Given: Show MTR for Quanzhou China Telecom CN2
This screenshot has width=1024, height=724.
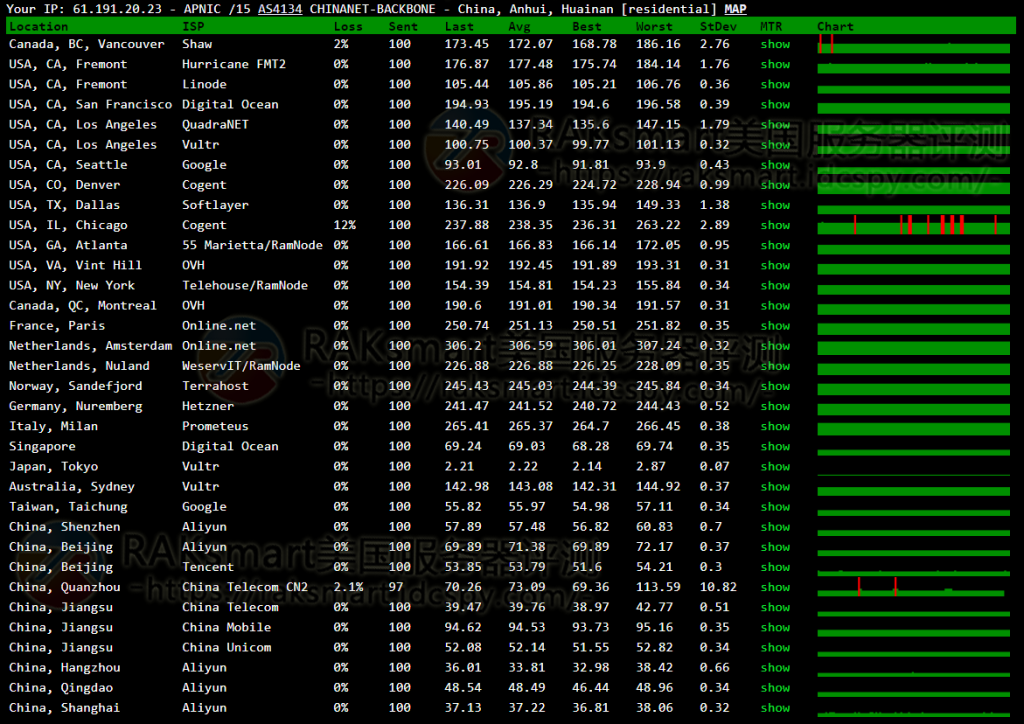Looking at the screenshot, I should pyautogui.click(x=775, y=588).
